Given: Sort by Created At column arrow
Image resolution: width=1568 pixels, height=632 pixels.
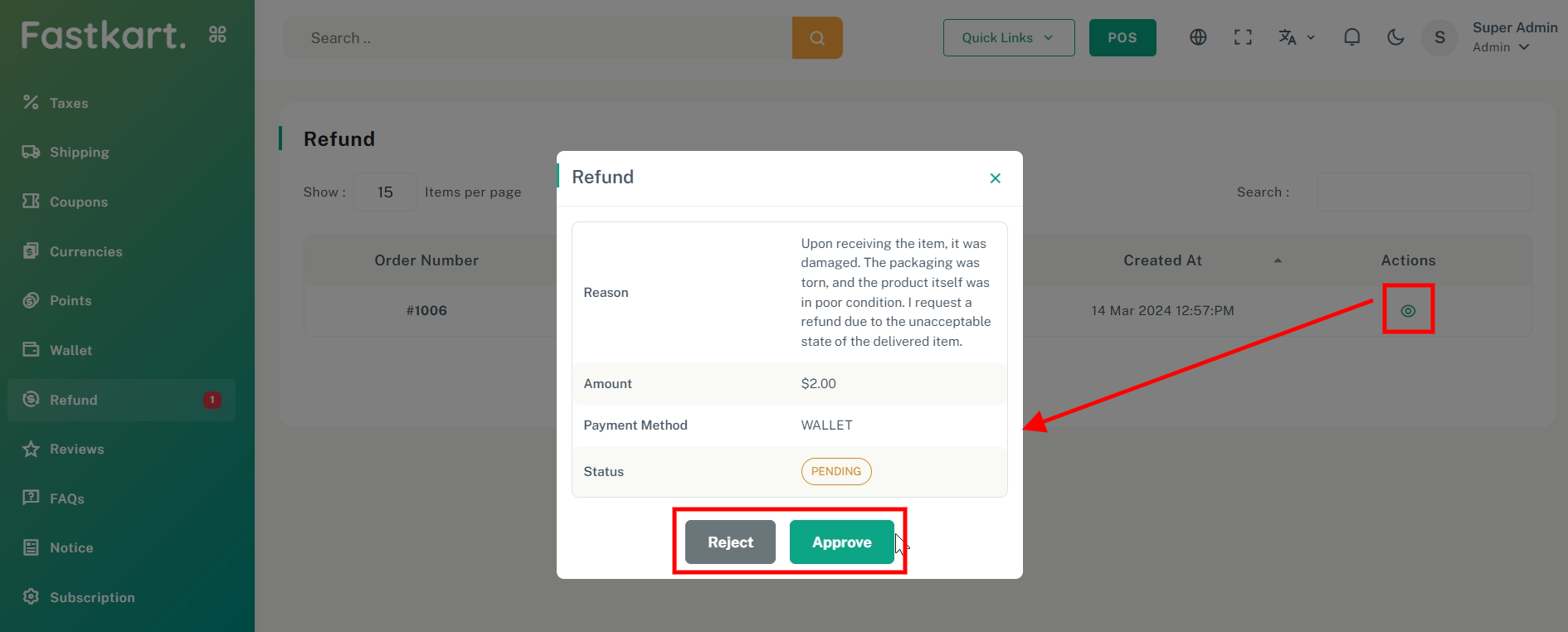Looking at the screenshot, I should point(1278,260).
